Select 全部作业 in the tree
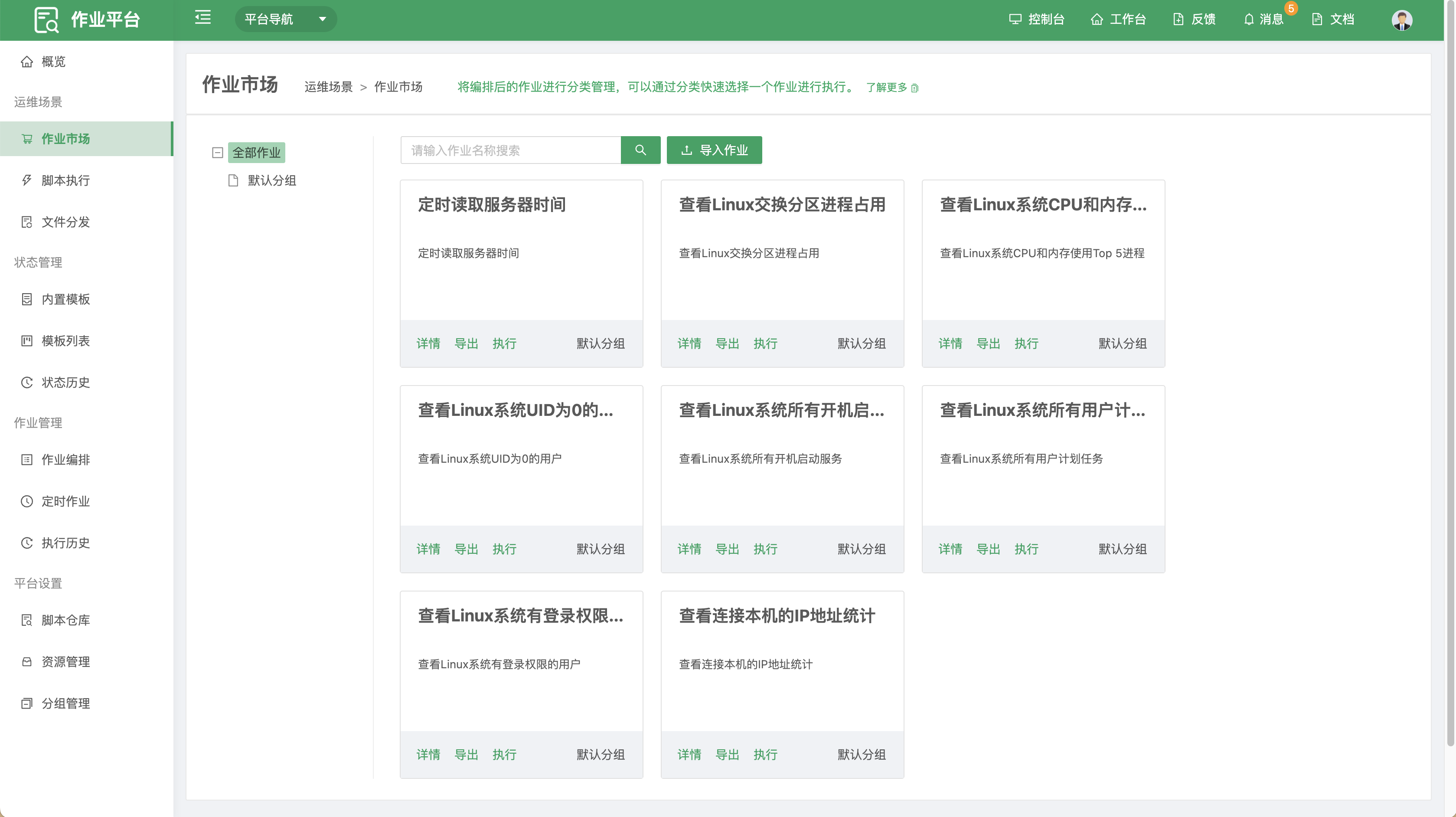Image resolution: width=1456 pixels, height=817 pixels. pos(257,153)
